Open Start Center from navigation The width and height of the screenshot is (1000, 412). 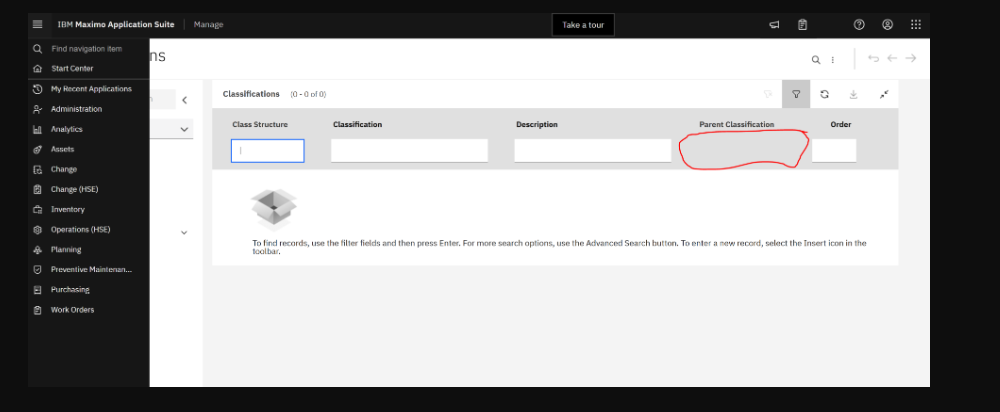[x=71, y=69]
